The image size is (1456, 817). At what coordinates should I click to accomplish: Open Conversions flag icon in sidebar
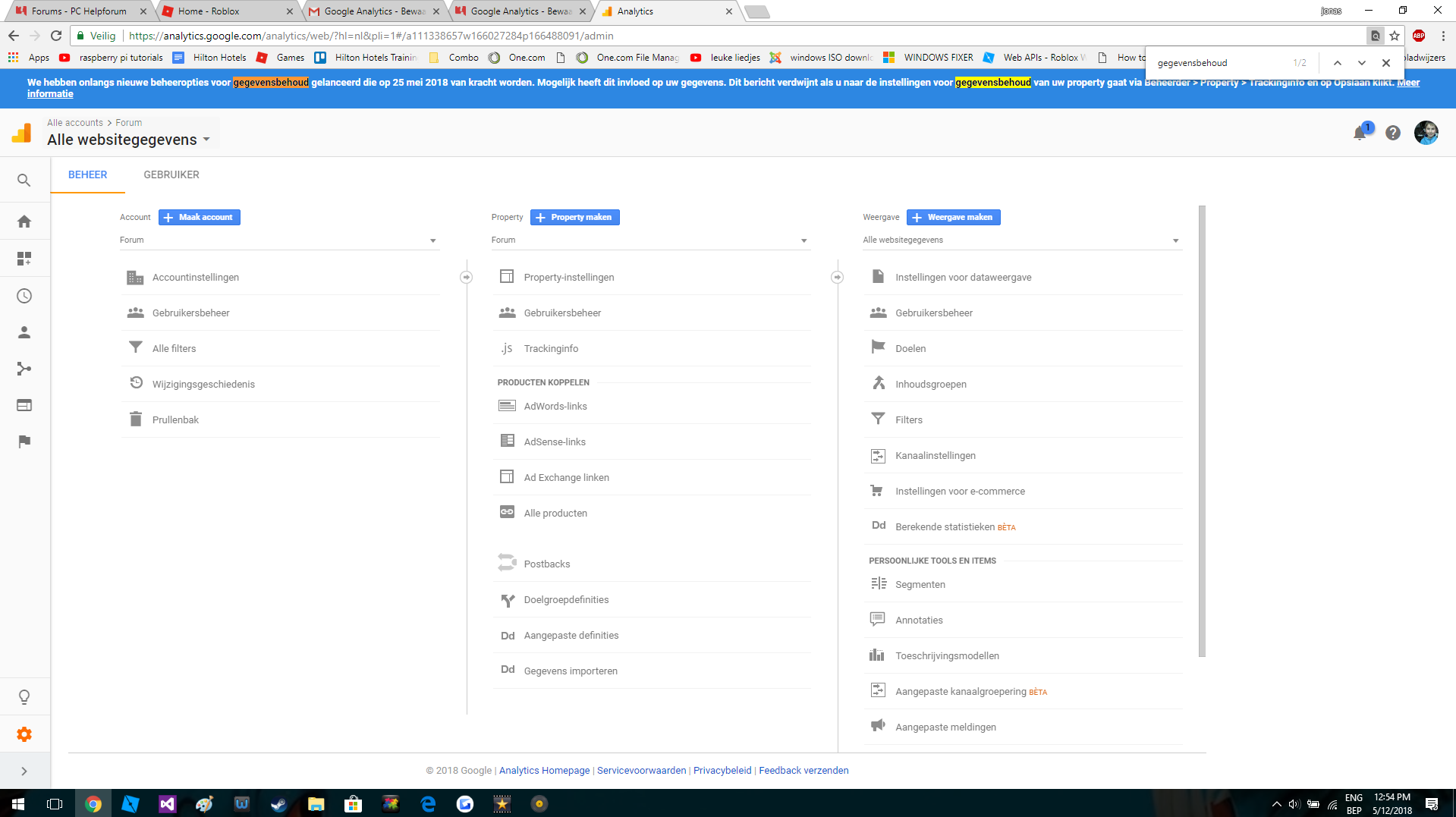(x=24, y=441)
